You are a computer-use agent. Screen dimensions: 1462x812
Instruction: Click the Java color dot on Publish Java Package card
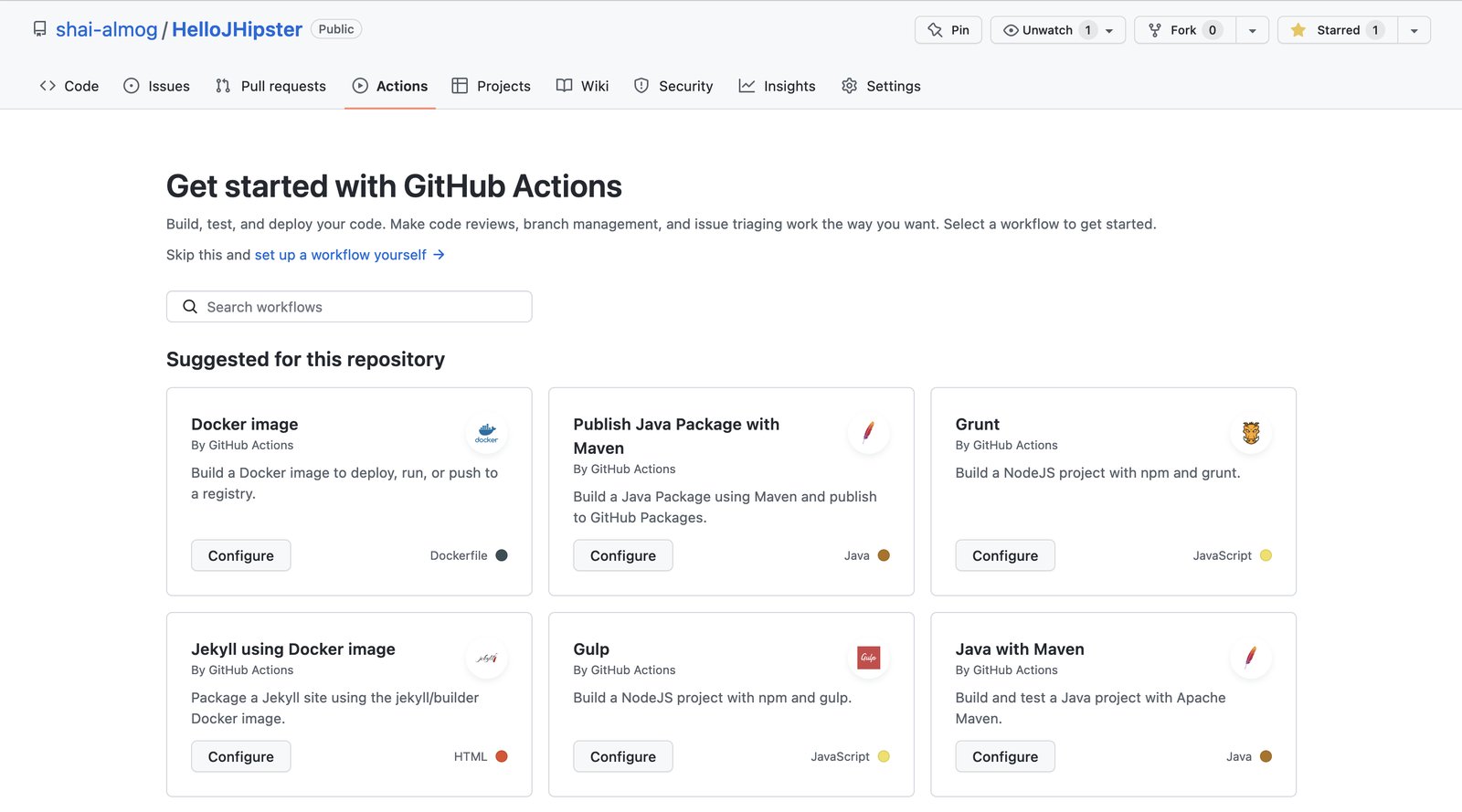coord(884,555)
